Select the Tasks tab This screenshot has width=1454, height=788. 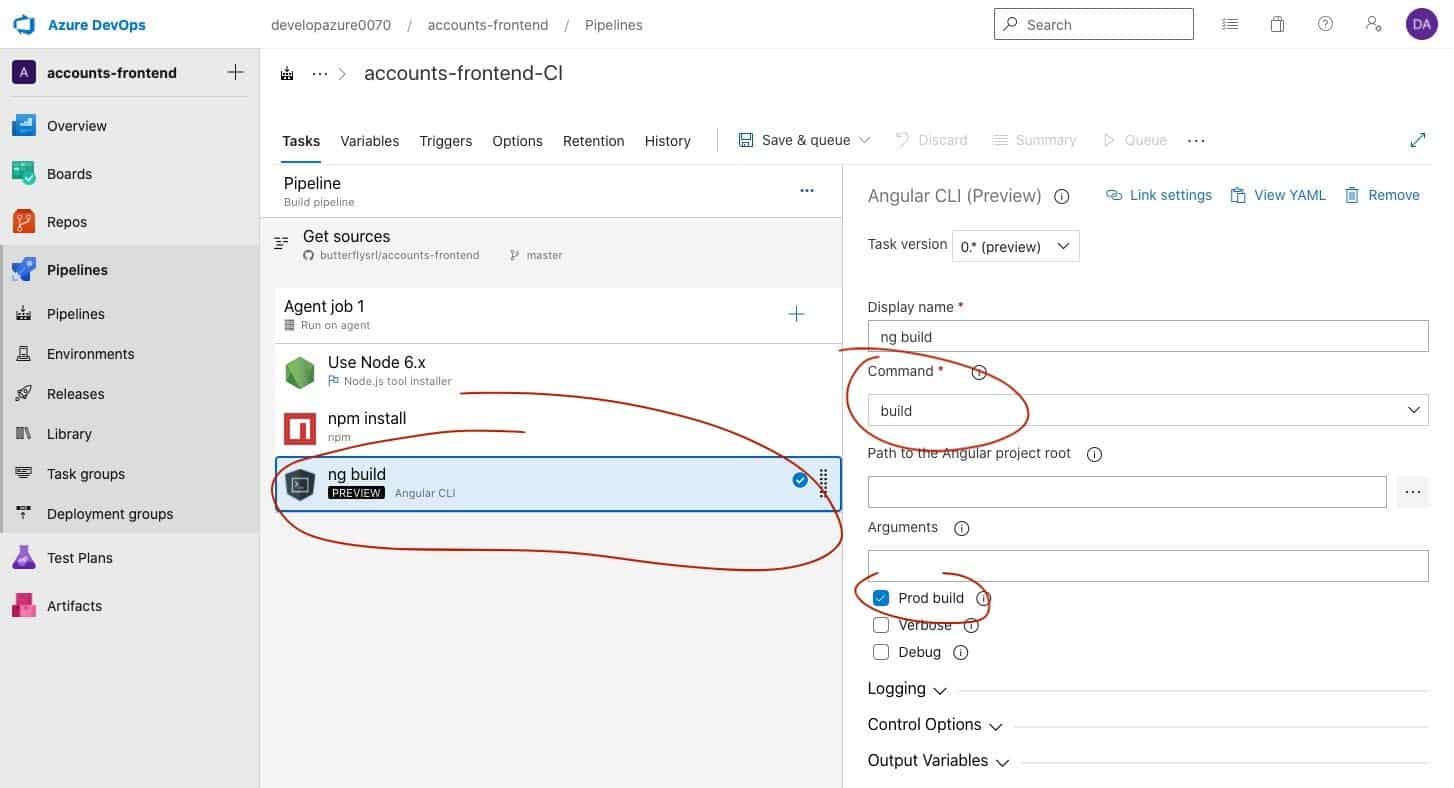(301, 141)
